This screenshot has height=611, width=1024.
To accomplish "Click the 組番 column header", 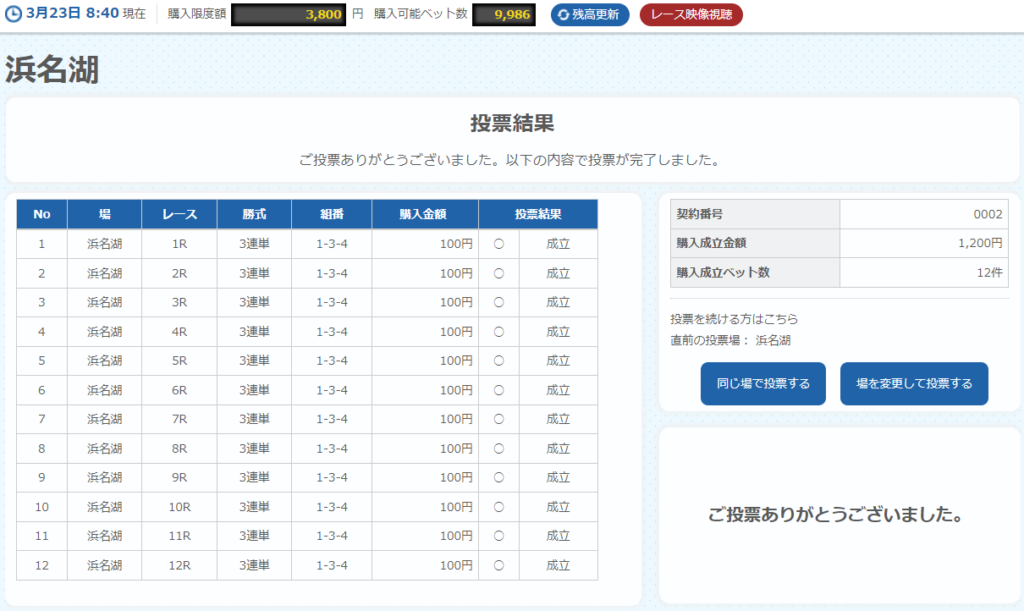I will point(332,214).
